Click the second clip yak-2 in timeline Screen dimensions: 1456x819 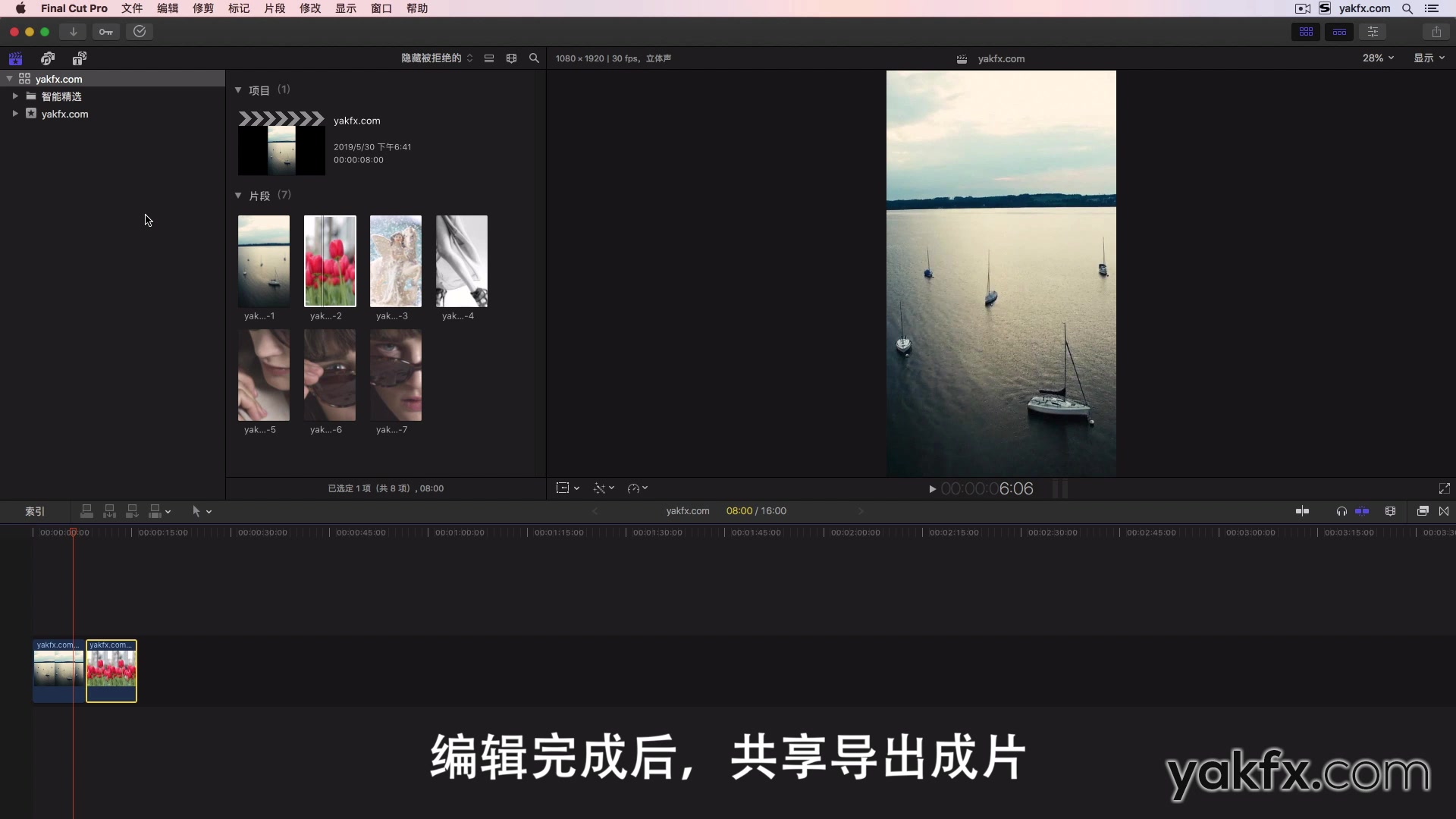(110, 670)
